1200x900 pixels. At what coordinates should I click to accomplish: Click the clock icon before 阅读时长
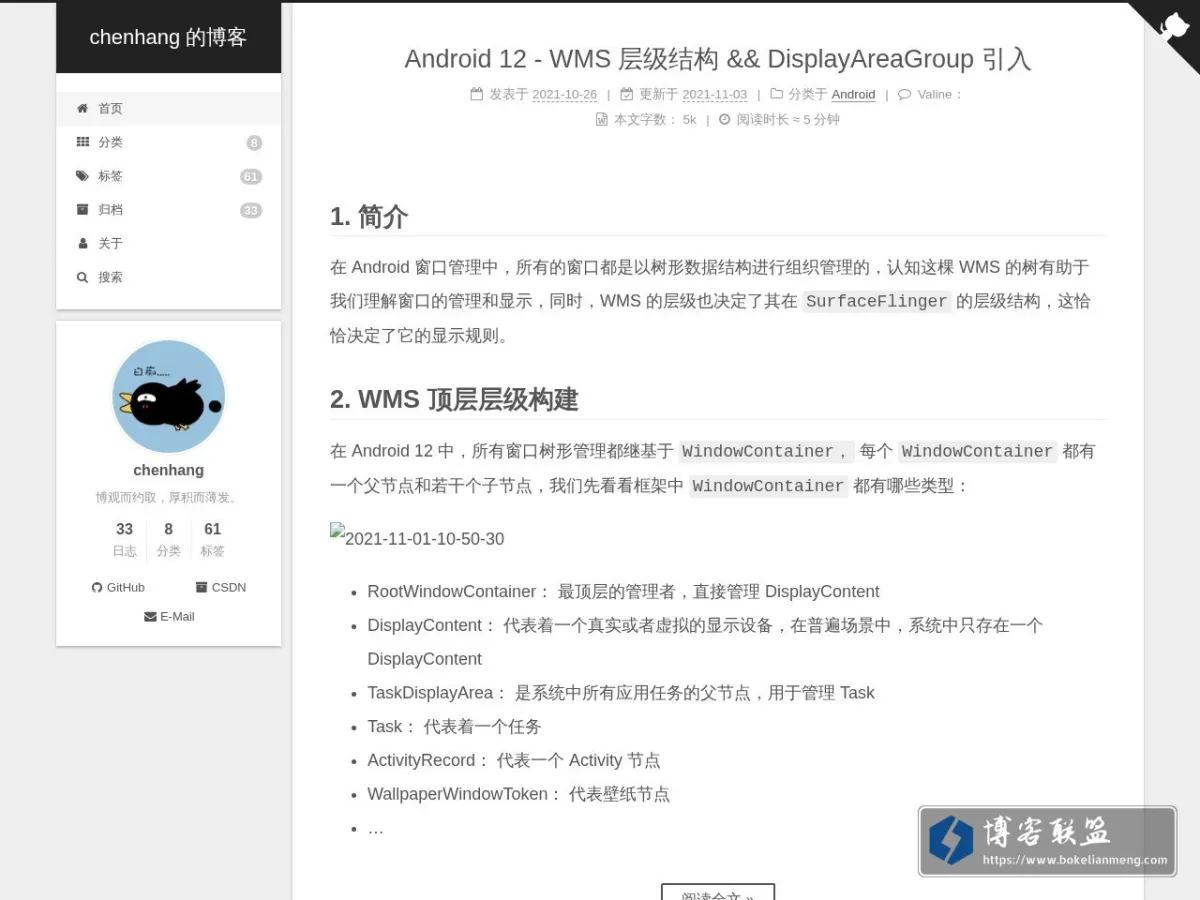pos(725,119)
